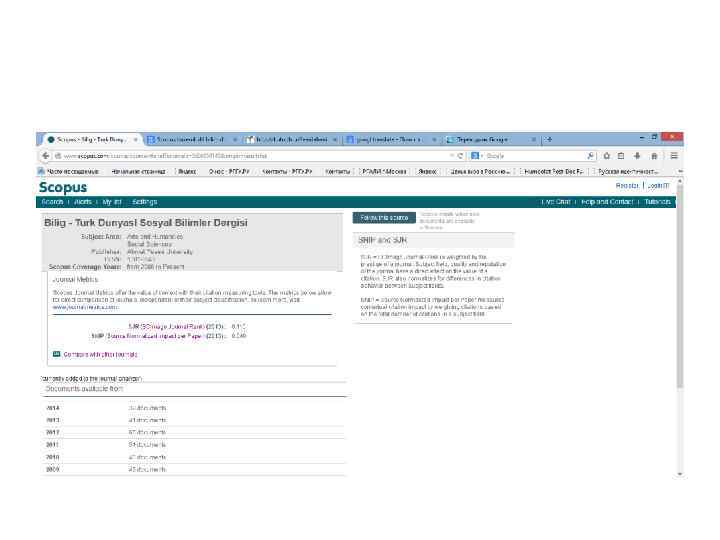Open Tutorials link in navigation bar

tap(657, 202)
